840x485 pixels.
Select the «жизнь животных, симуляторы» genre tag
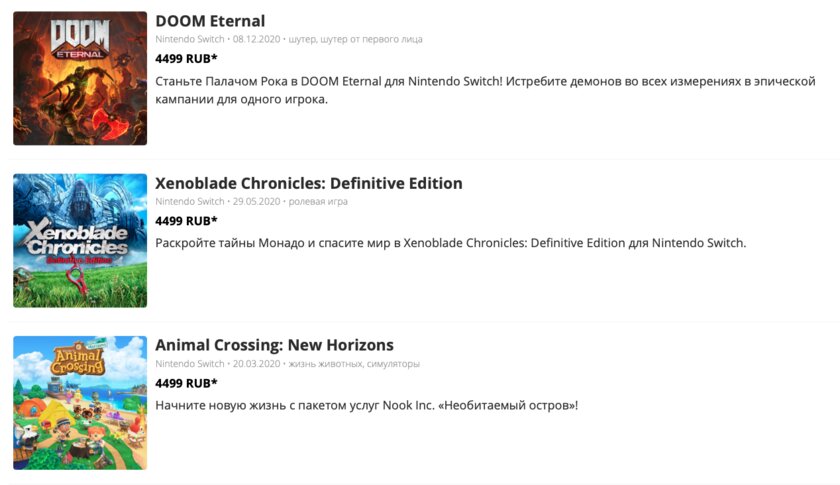point(354,364)
